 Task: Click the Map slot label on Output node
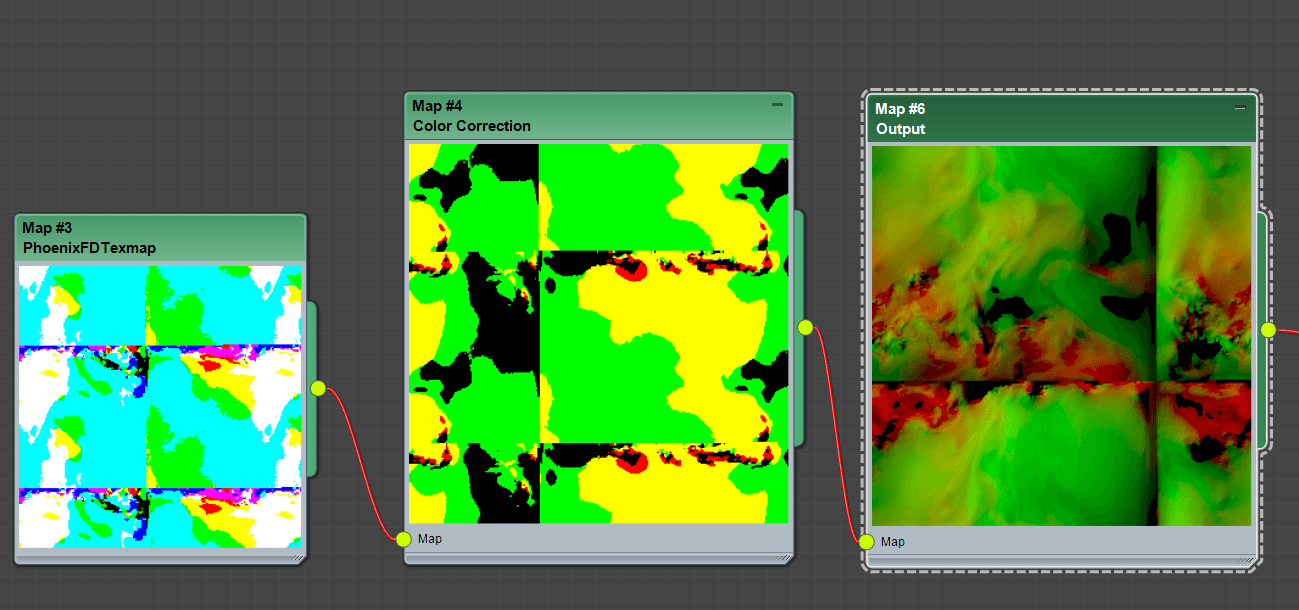[893, 541]
